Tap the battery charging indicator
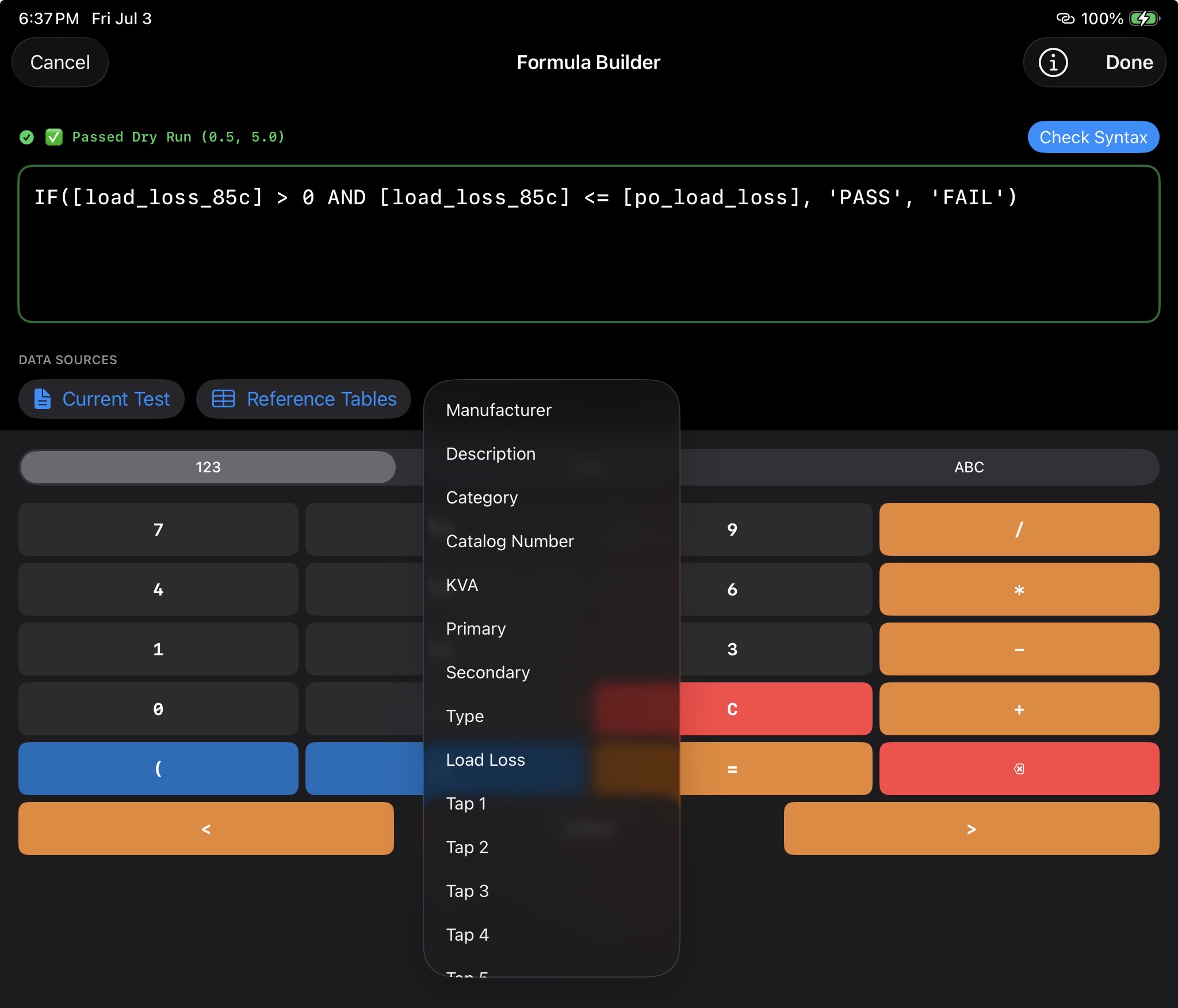This screenshot has width=1178, height=1008. click(1145, 18)
